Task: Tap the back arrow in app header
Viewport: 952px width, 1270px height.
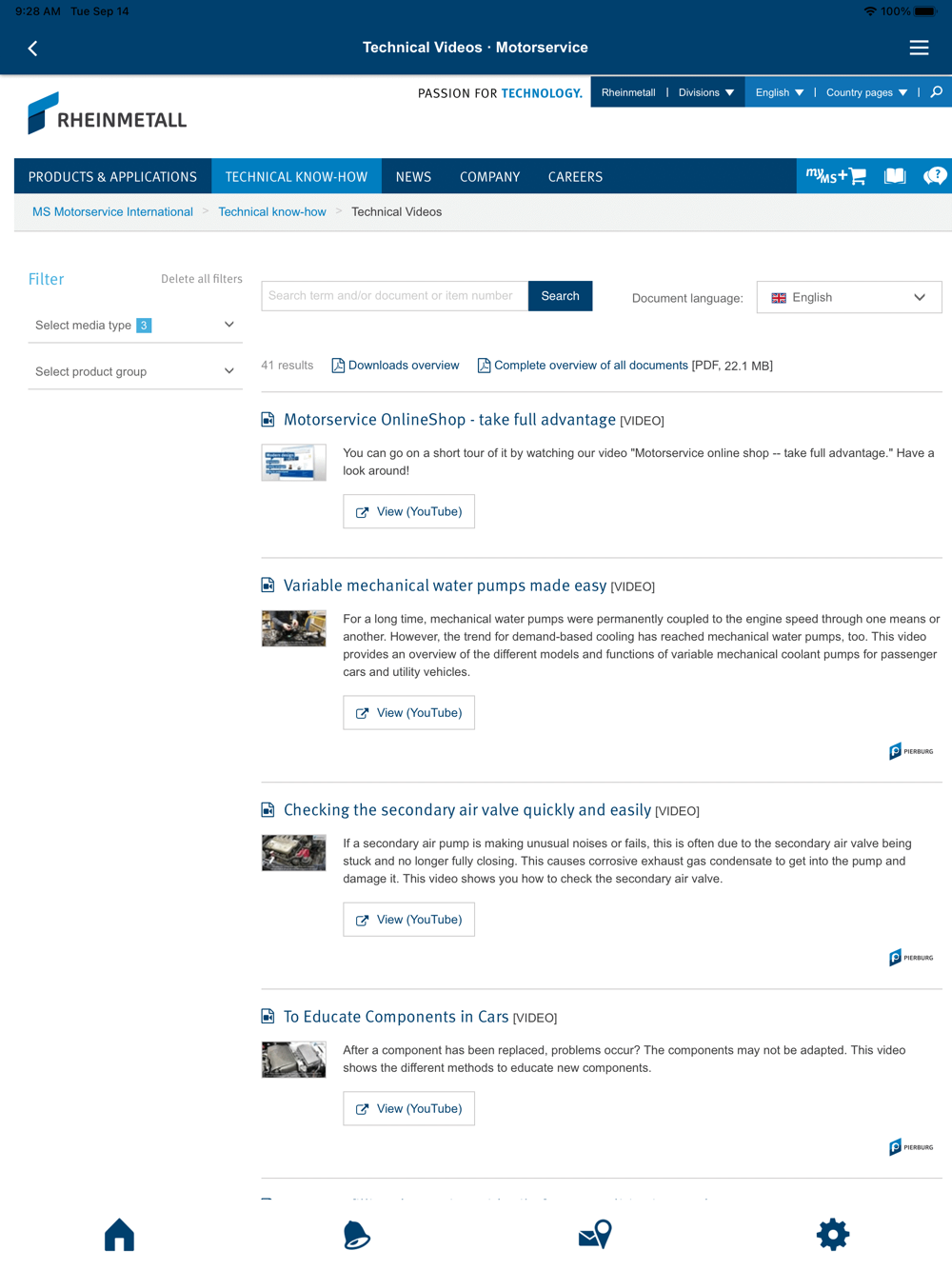Action: click(x=32, y=48)
